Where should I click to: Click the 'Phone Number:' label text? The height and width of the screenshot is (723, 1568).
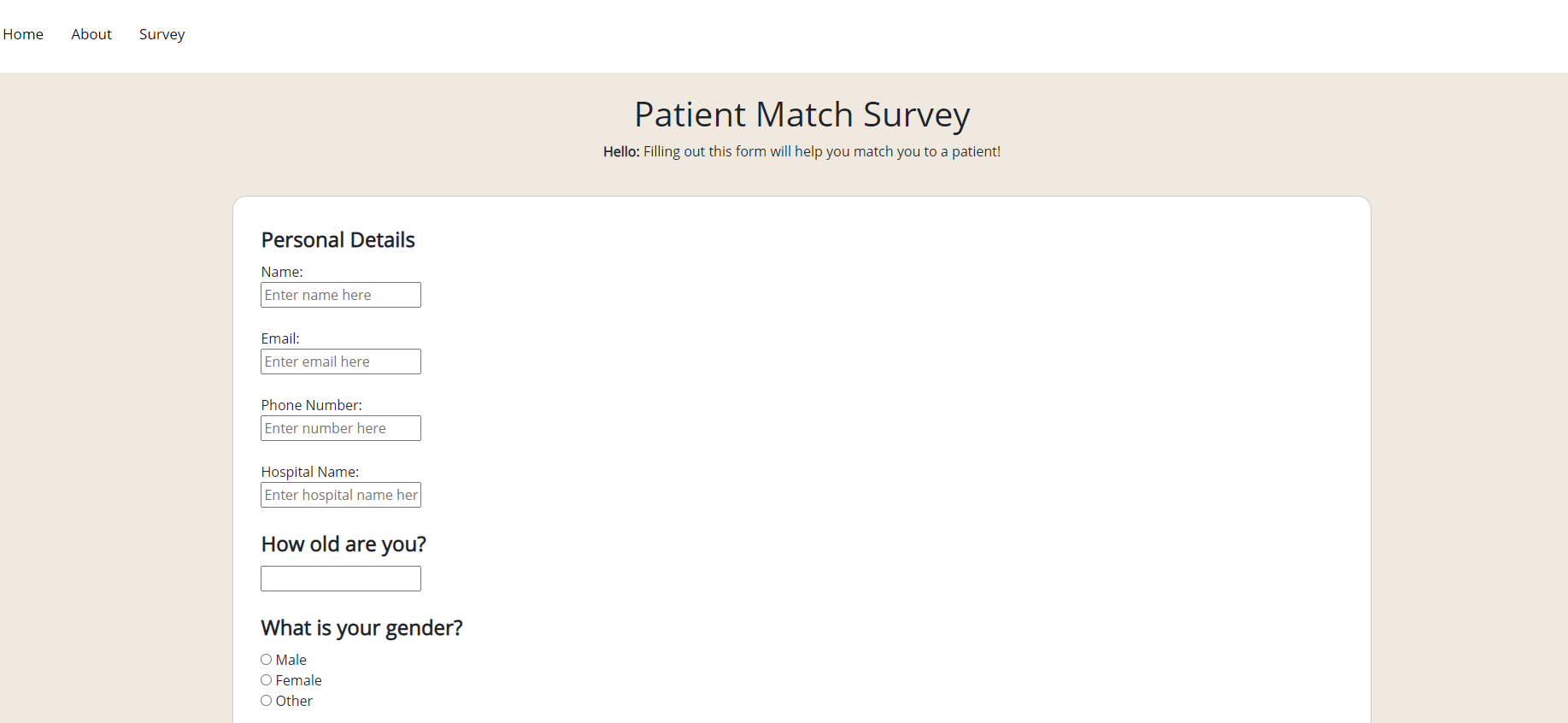pos(311,405)
